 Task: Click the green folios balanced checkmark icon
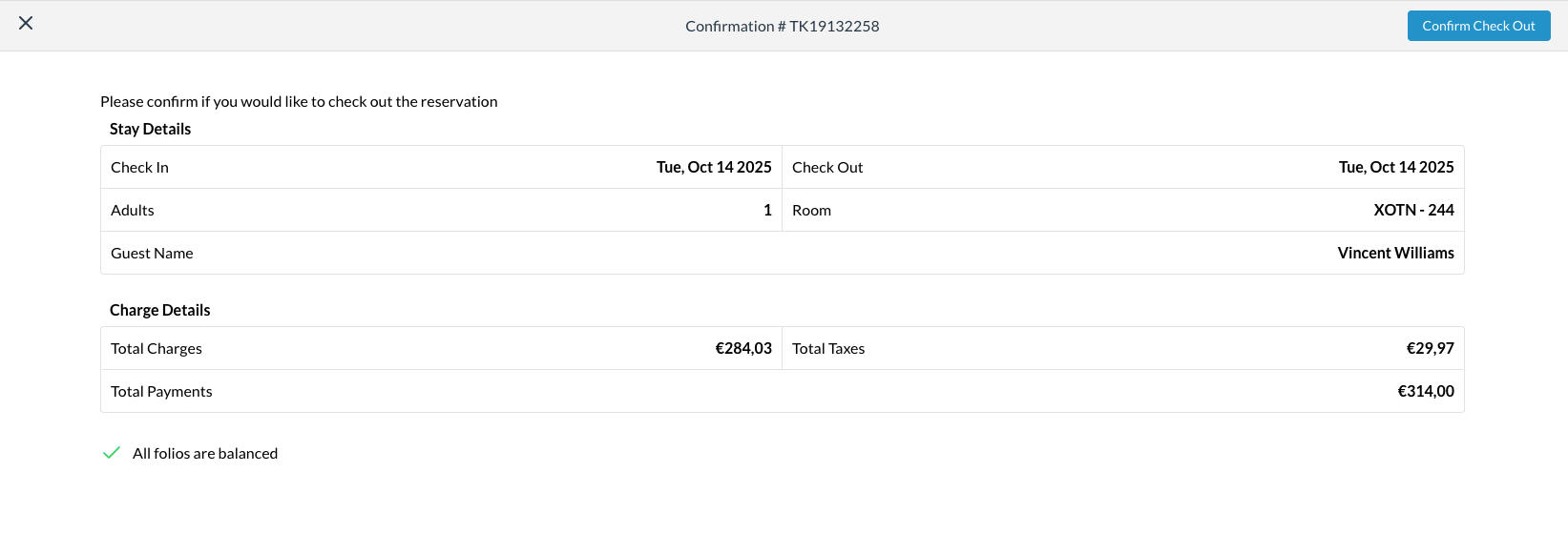(x=112, y=453)
